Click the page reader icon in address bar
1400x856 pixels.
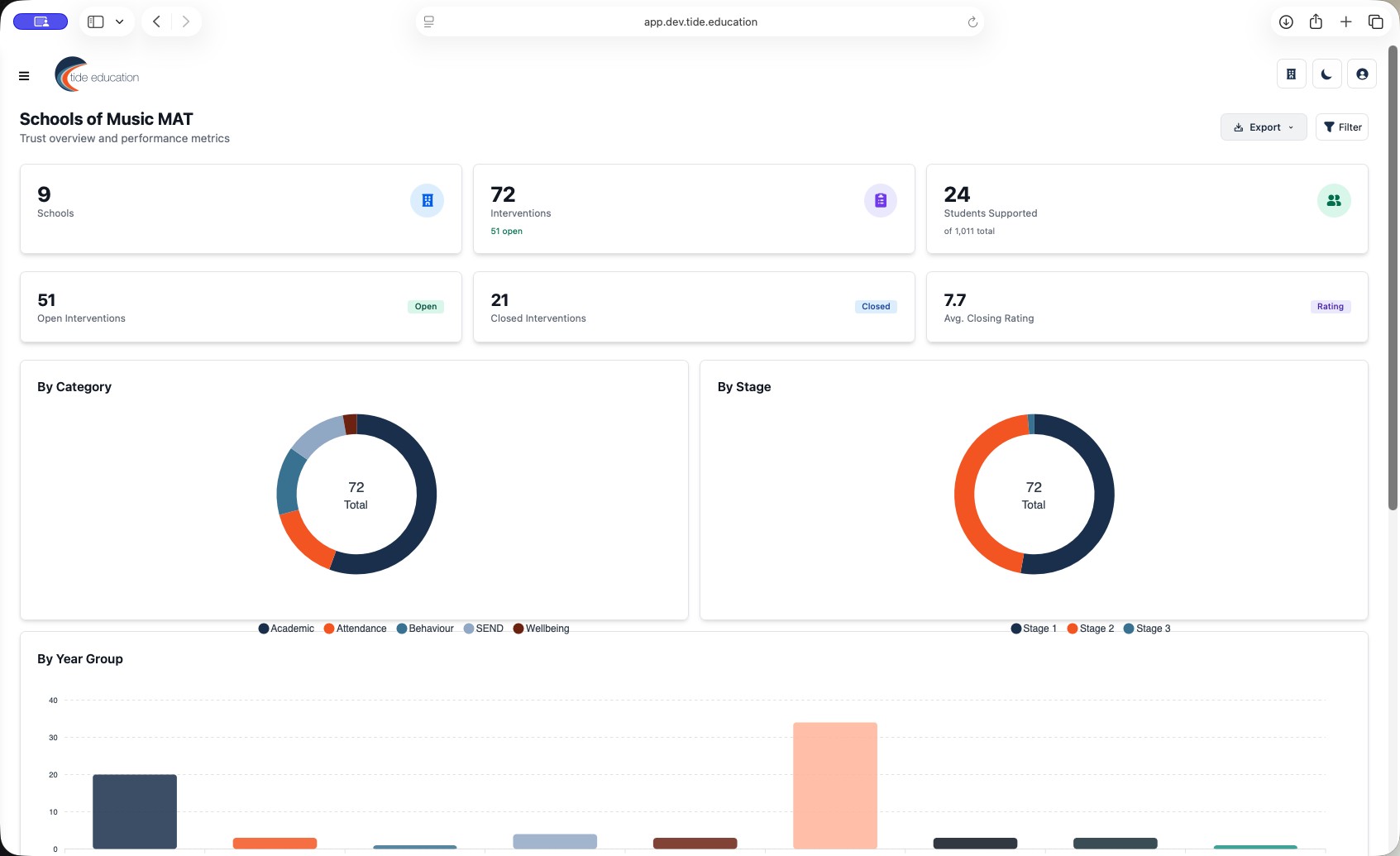point(429,22)
